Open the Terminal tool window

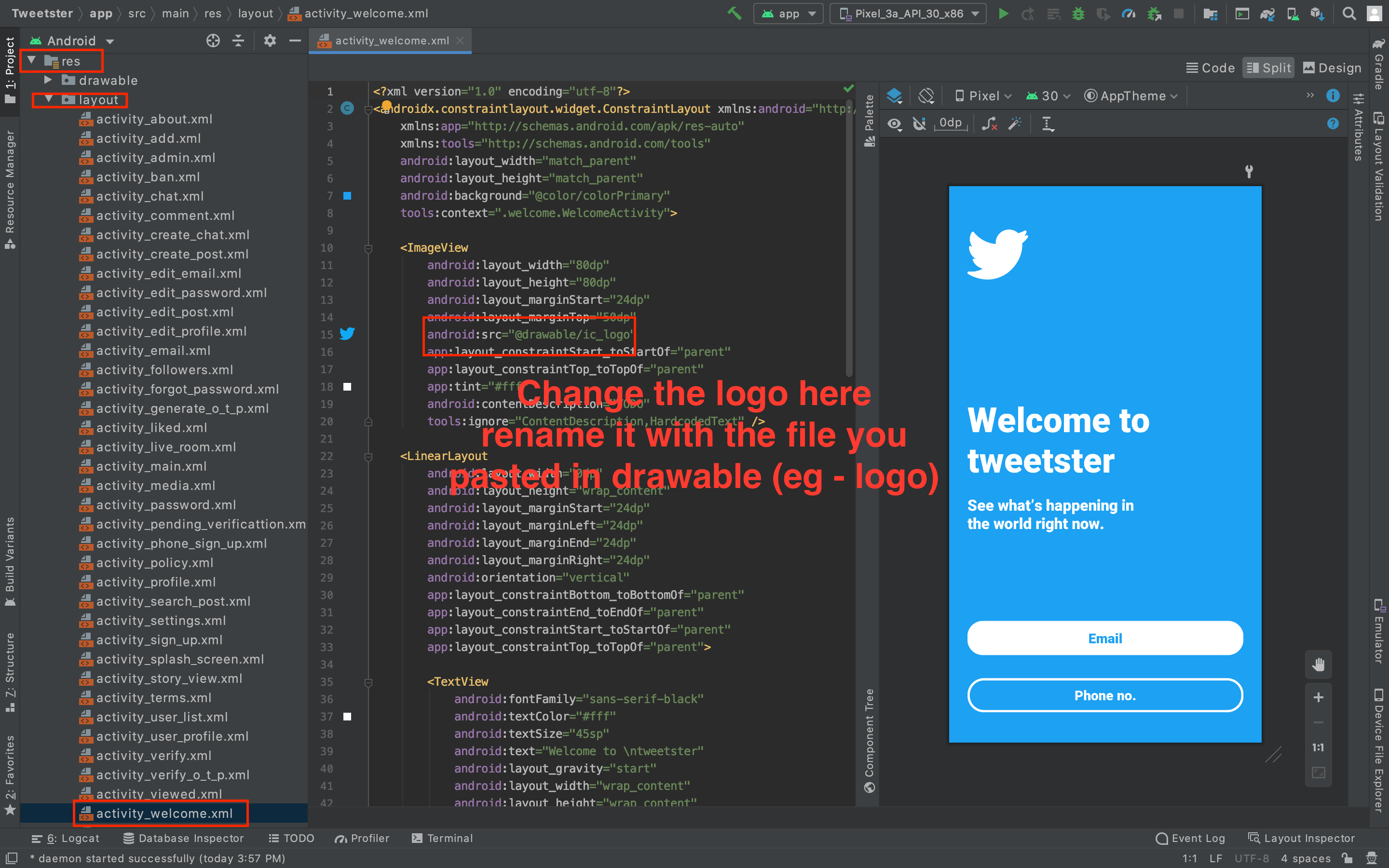click(442, 838)
